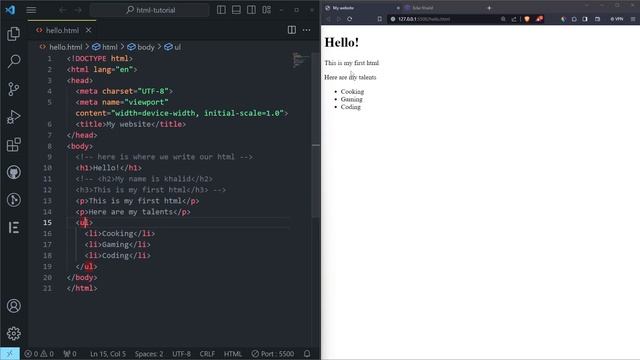Open the outline list icon in activity bar
This screenshot has height=360, width=640.
pos(13,227)
